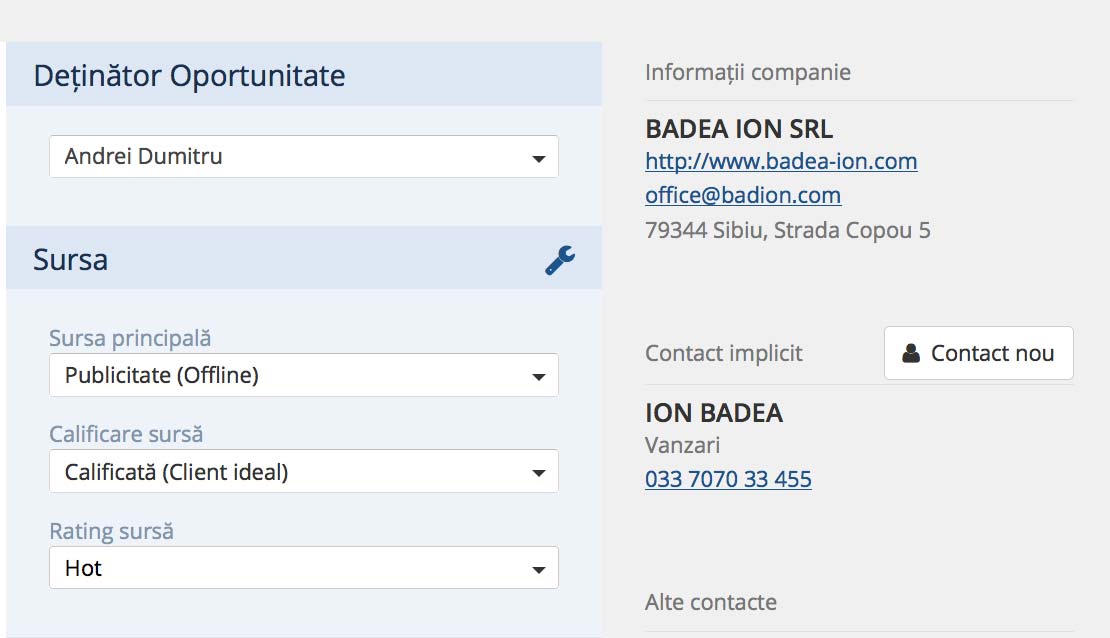Click the dropdown arrow next to Hot
The width and height of the screenshot is (1110, 638).
539,569
